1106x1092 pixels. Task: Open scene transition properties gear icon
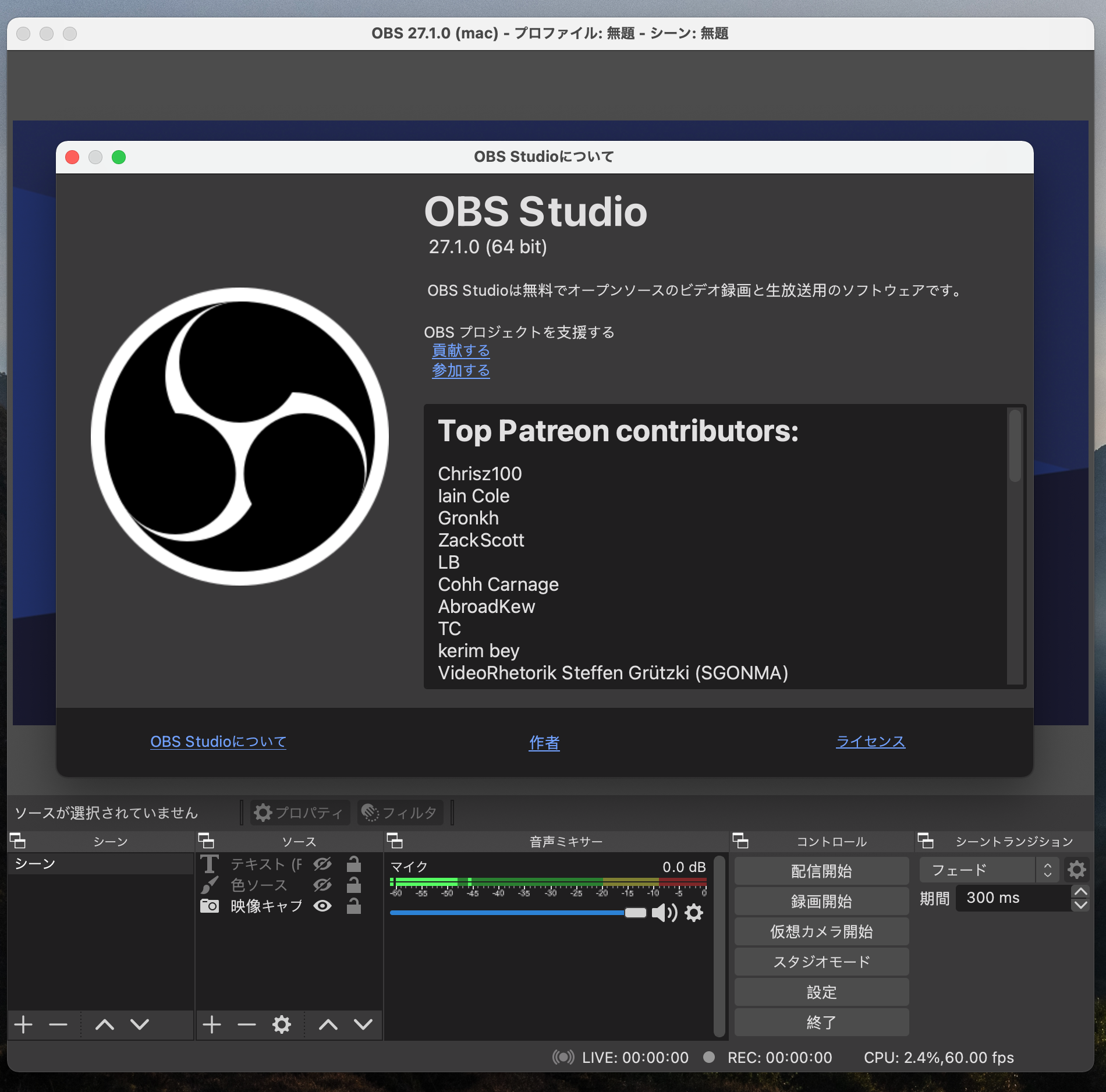pyautogui.click(x=1076, y=870)
